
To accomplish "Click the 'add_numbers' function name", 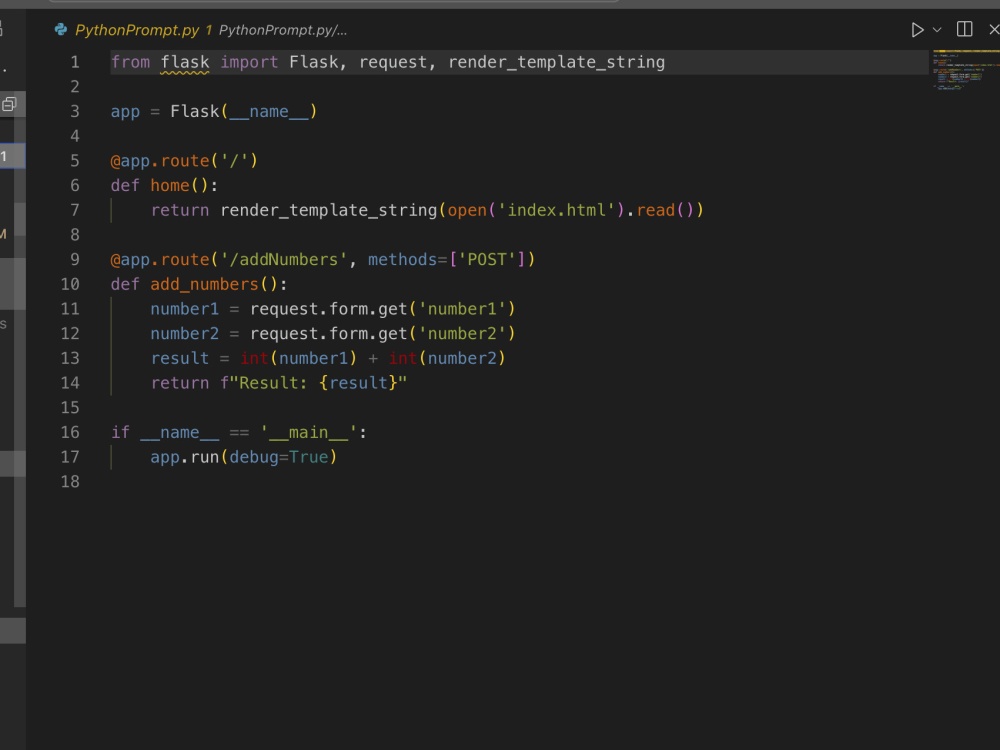I will (x=204, y=284).
